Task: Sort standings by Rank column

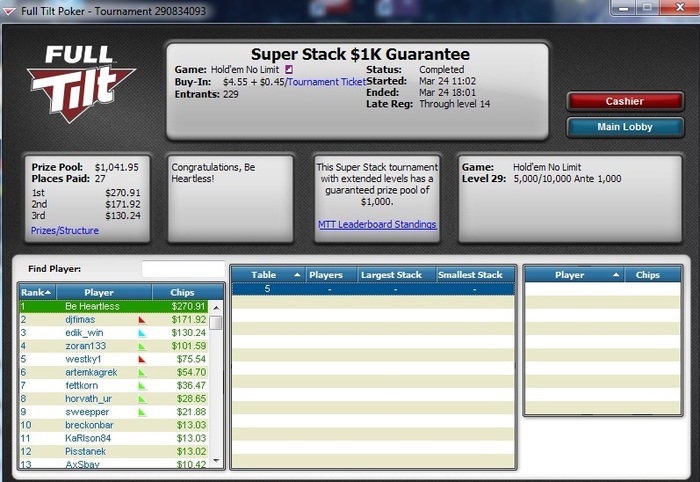Action: coord(37,292)
